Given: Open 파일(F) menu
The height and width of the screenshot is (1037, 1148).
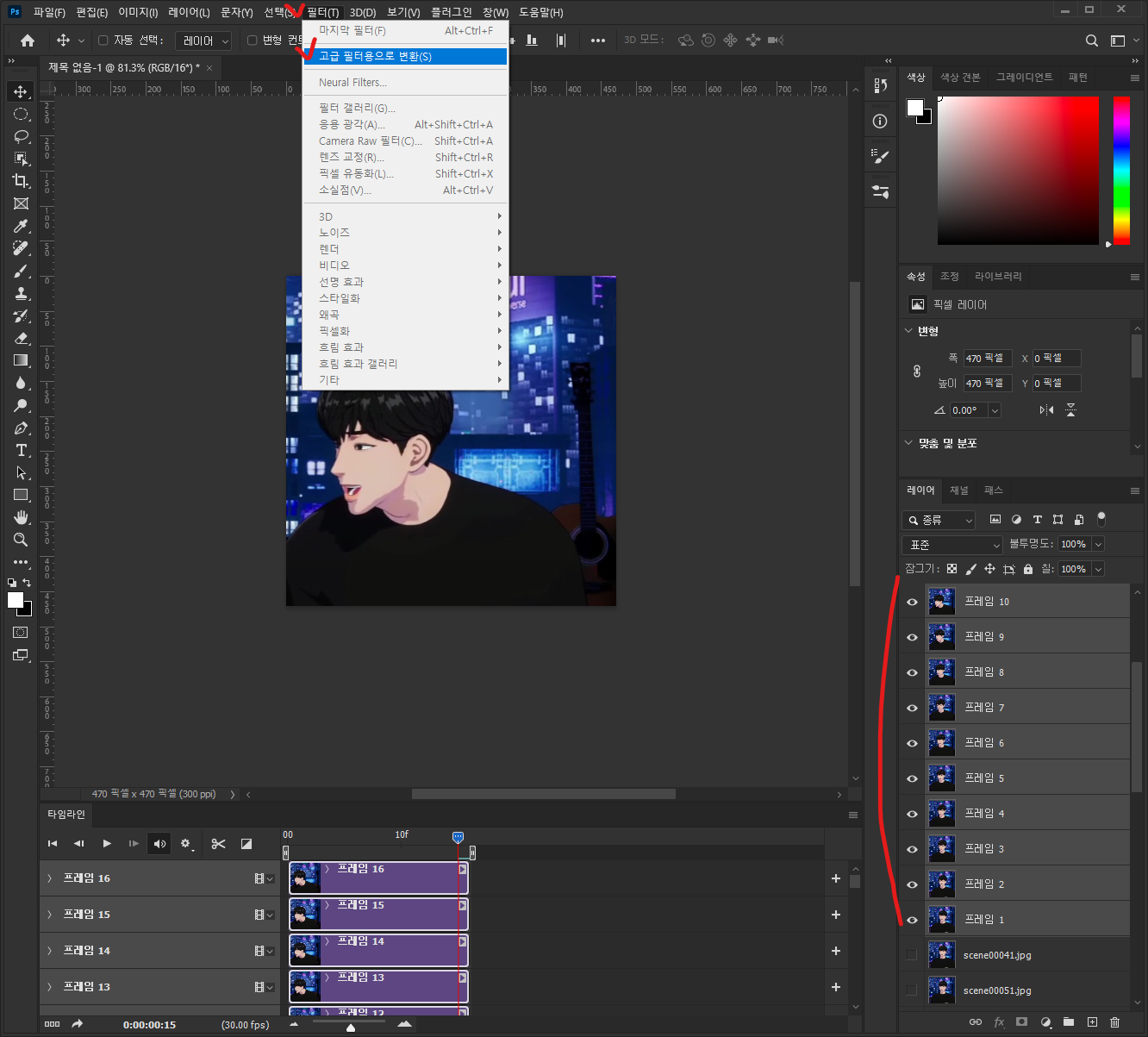Looking at the screenshot, I should [x=49, y=12].
